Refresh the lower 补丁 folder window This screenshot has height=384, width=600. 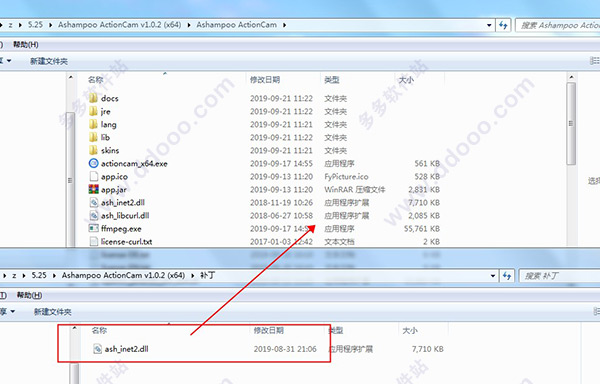coord(507,276)
